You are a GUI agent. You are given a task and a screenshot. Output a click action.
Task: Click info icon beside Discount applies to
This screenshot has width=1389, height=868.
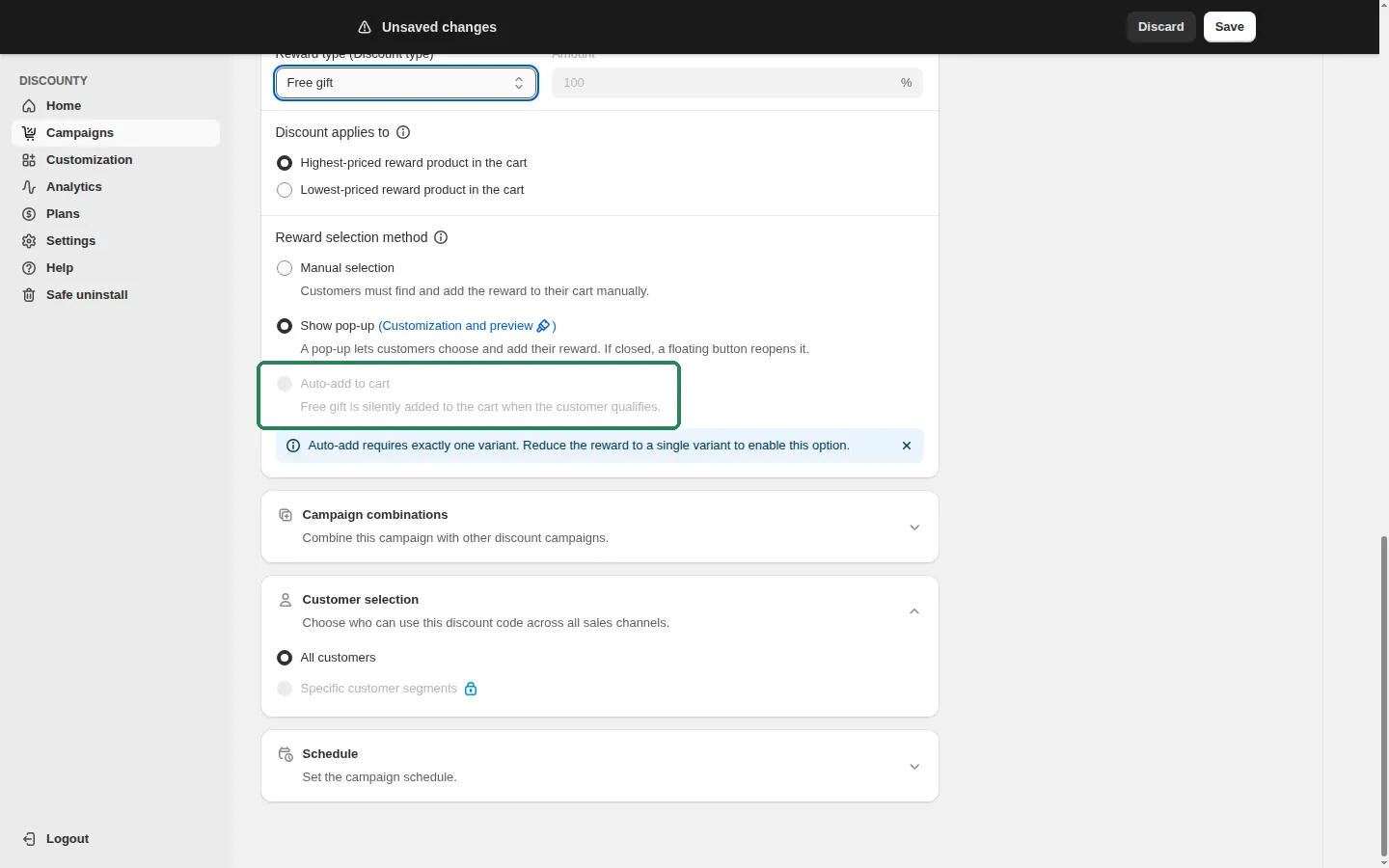[x=403, y=132]
